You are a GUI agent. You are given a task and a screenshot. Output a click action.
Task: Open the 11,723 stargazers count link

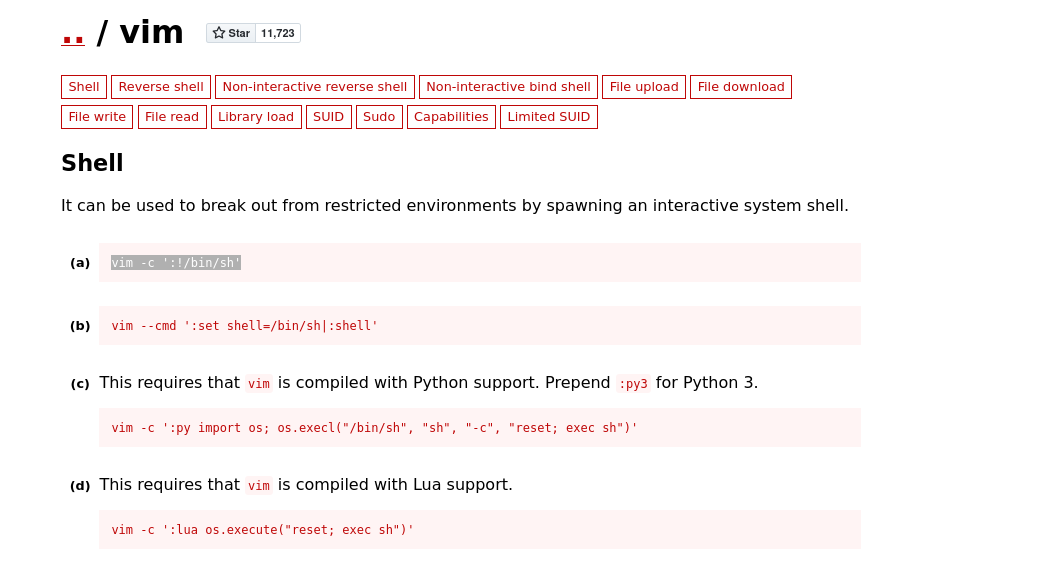pos(278,33)
